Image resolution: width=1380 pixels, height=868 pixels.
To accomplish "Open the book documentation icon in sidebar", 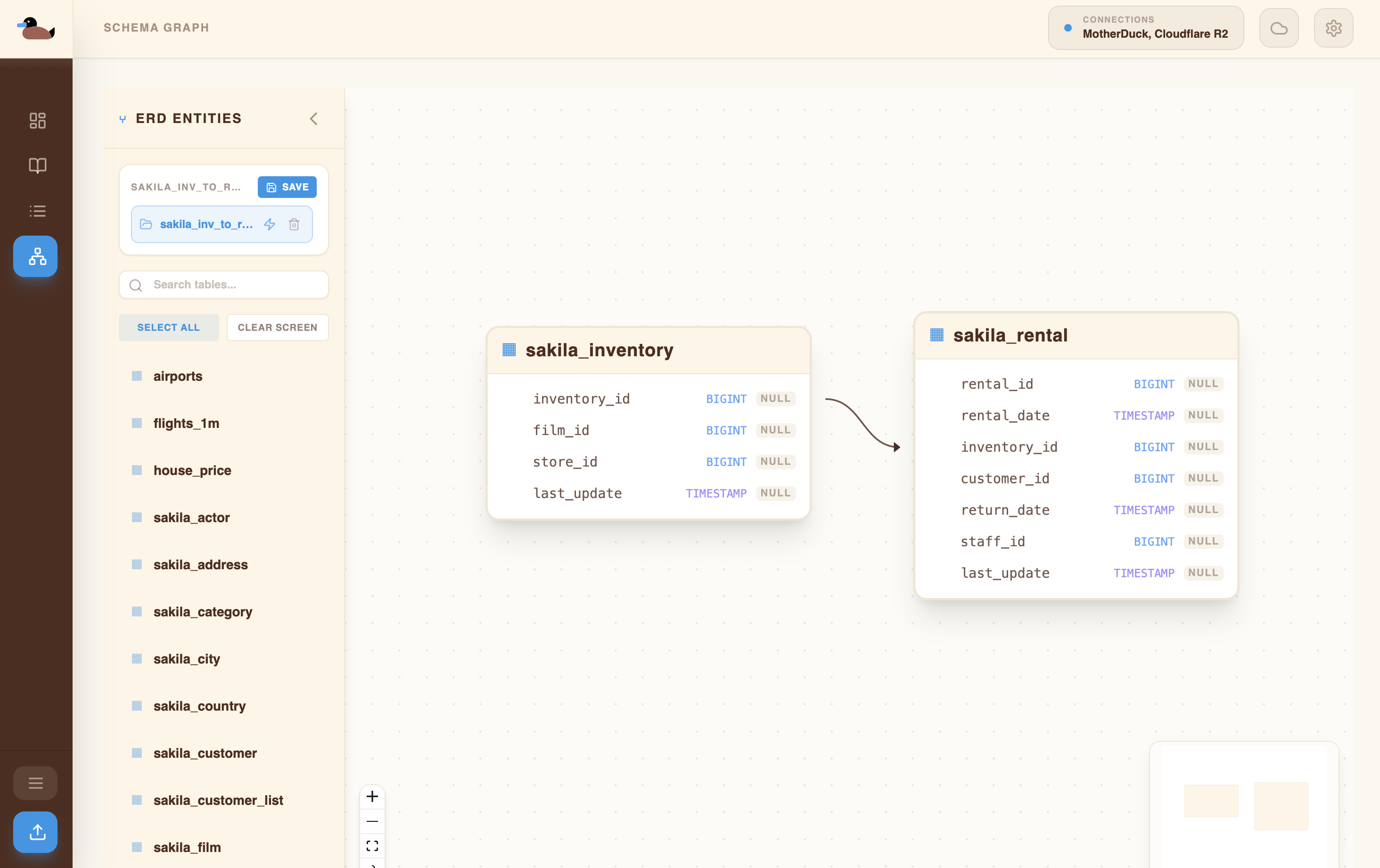I will [x=37, y=165].
